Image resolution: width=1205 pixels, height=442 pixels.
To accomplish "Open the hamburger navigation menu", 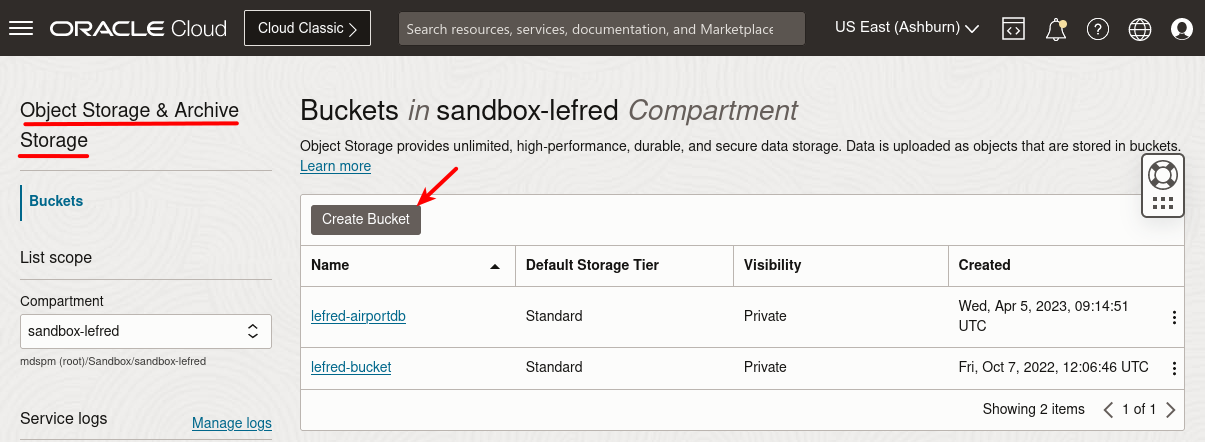I will click(x=21, y=28).
